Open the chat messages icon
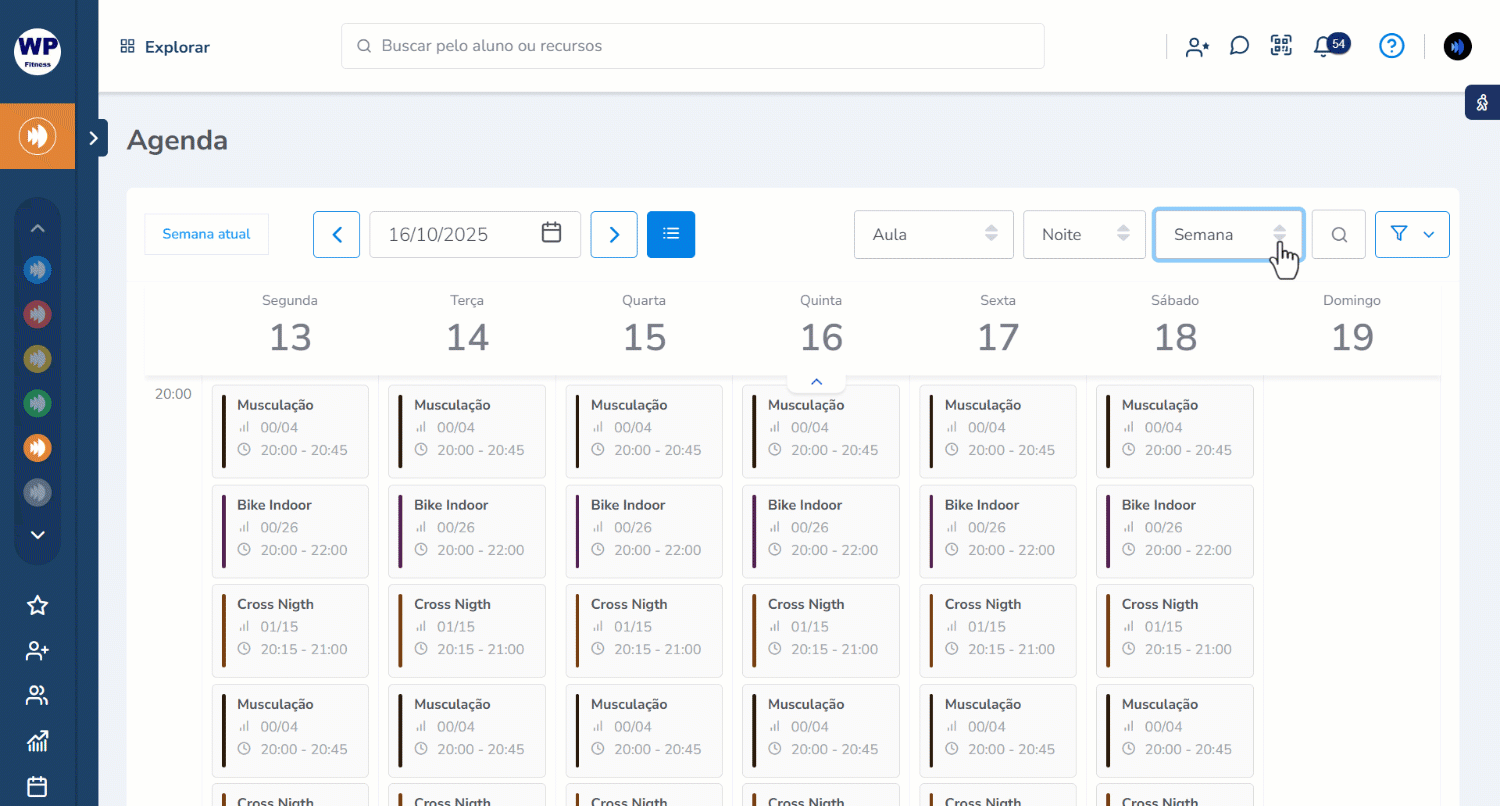1500x806 pixels. (1239, 46)
